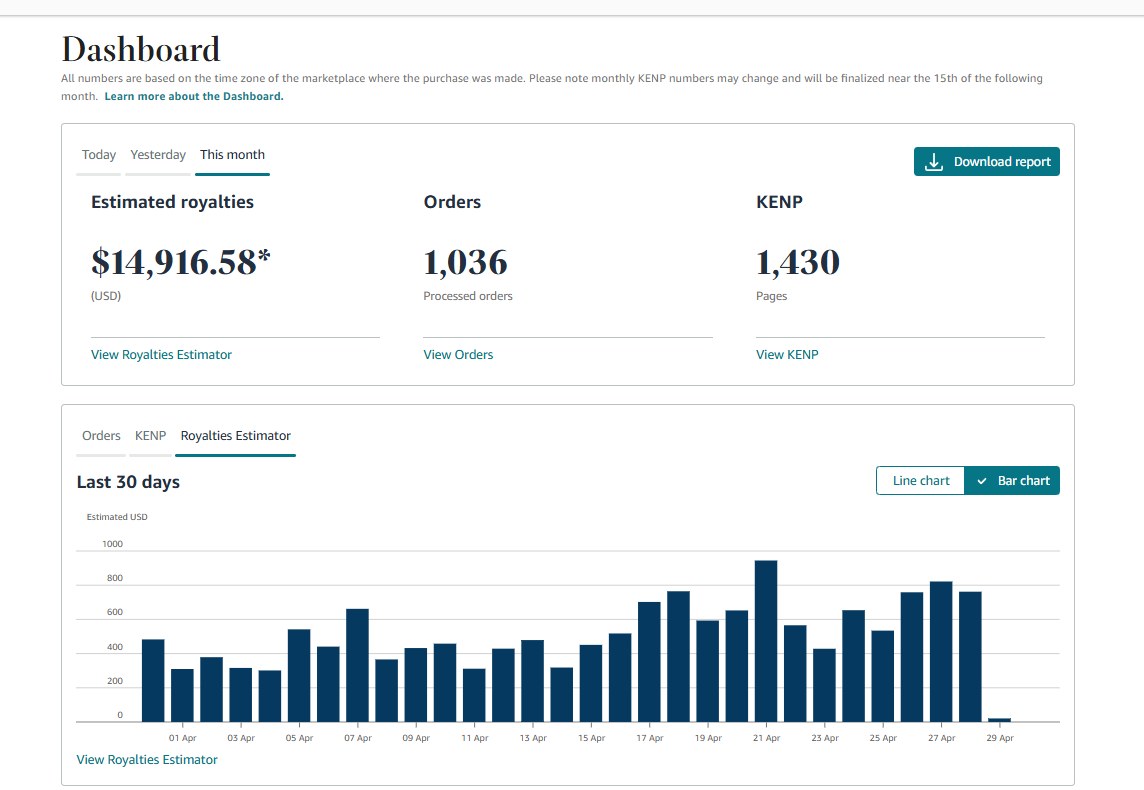The image size is (1144, 790).
Task: Click the Download report button label
Action: click(1002, 162)
